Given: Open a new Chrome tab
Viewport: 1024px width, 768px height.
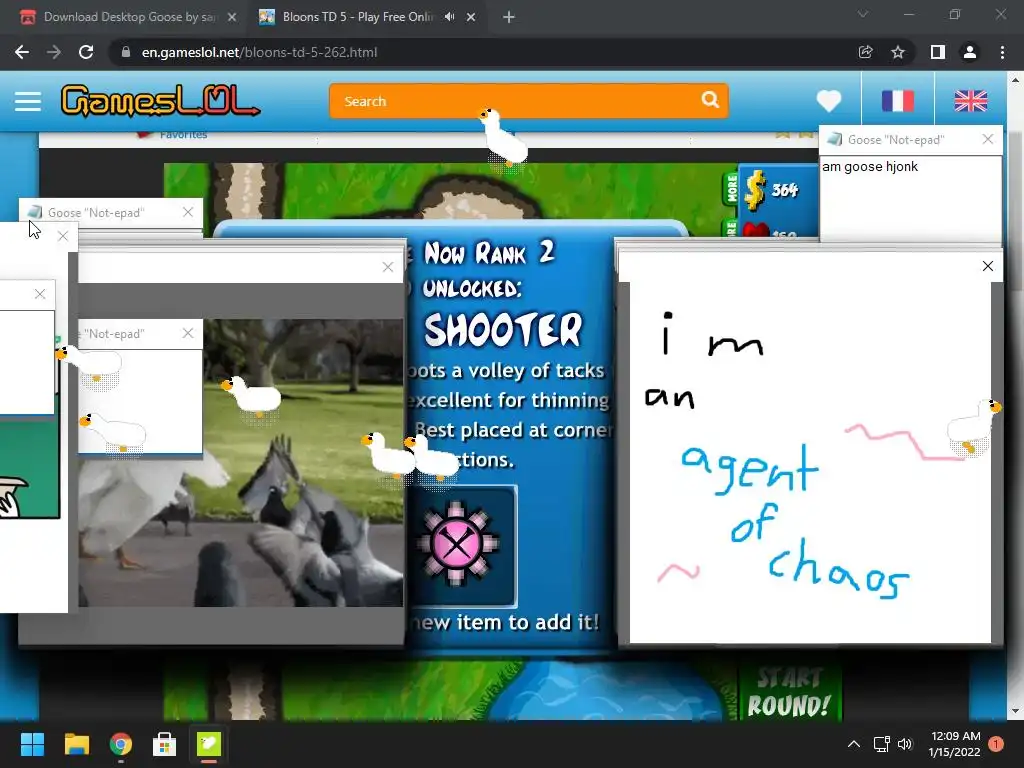Looking at the screenshot, I should pos(509,17).
